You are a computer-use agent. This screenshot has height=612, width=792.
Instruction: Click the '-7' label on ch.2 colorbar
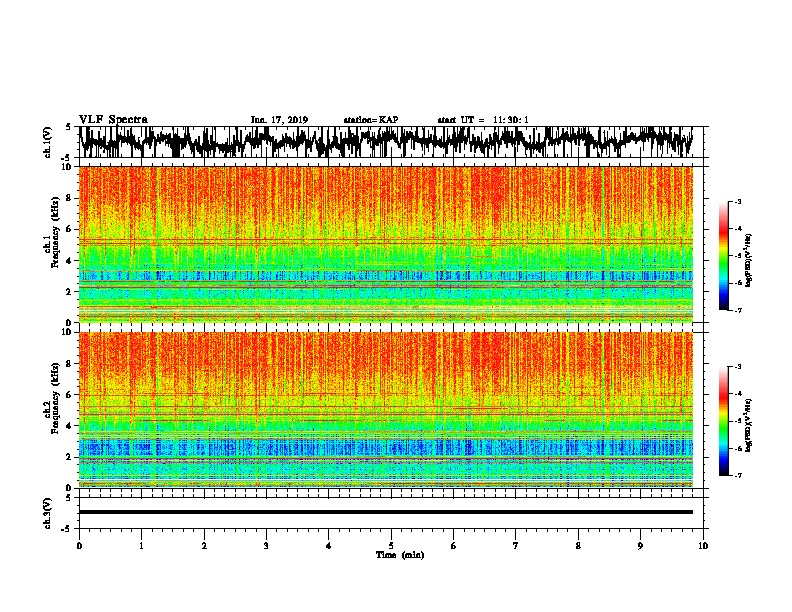737,475
